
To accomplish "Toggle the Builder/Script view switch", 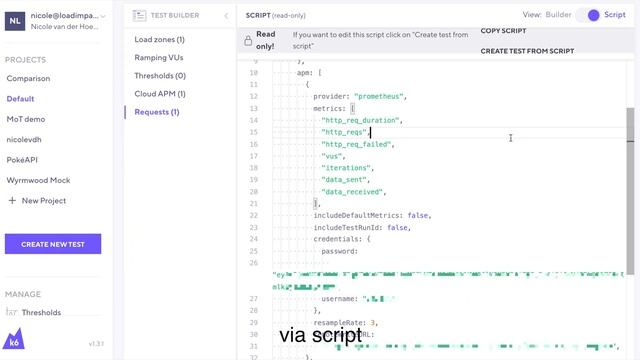I will [588, 15].
